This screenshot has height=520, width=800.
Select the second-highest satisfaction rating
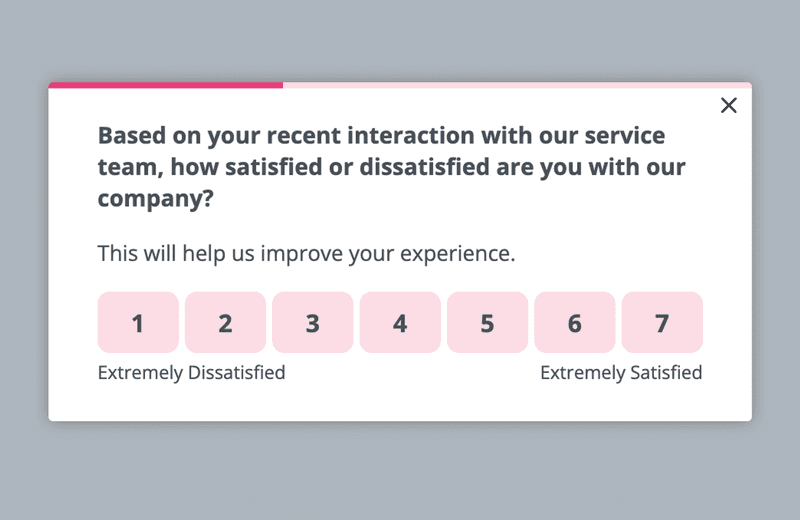click(x=575, y=323)
